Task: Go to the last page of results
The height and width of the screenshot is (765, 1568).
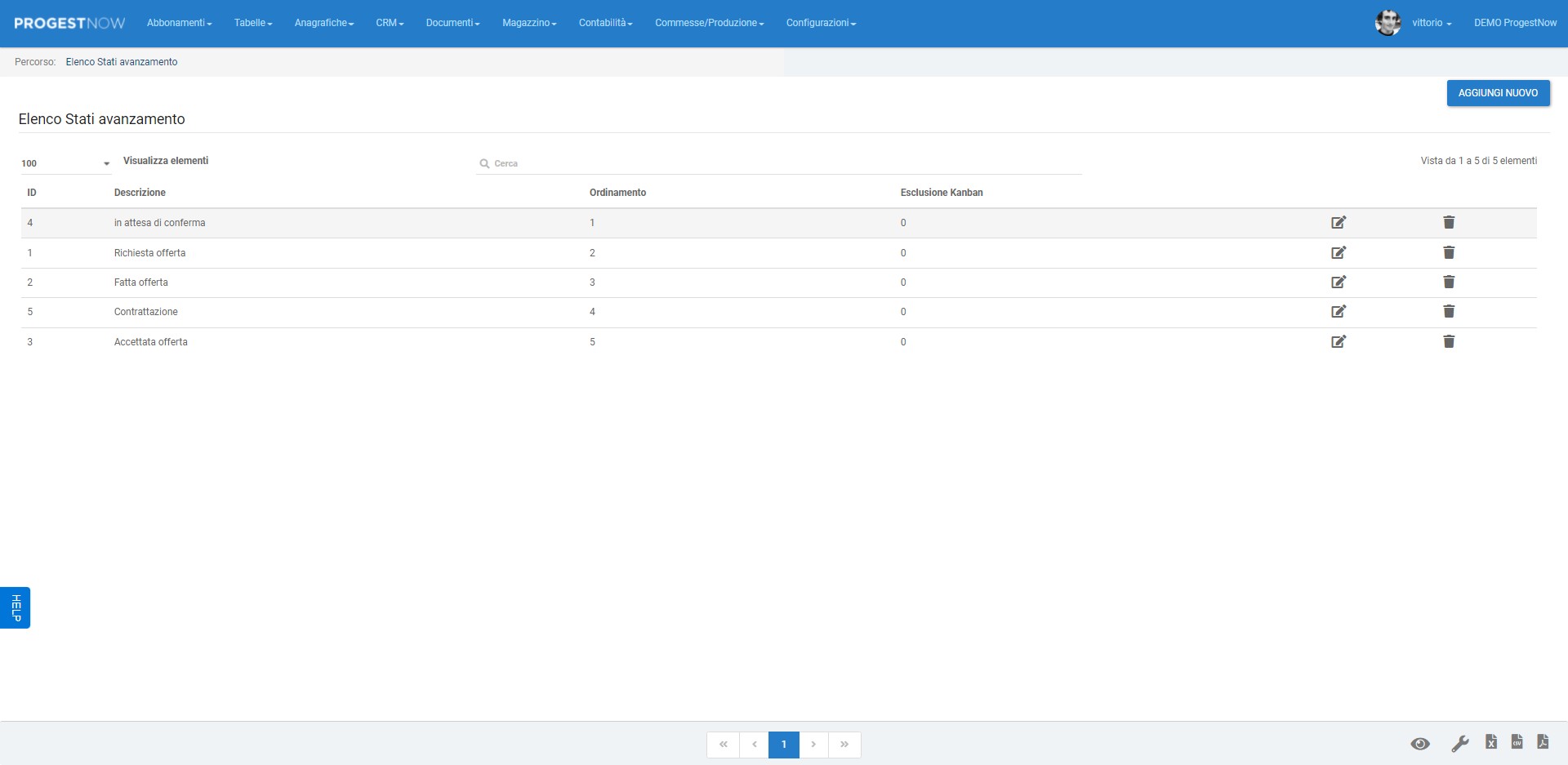Action: tap(844, 745)
